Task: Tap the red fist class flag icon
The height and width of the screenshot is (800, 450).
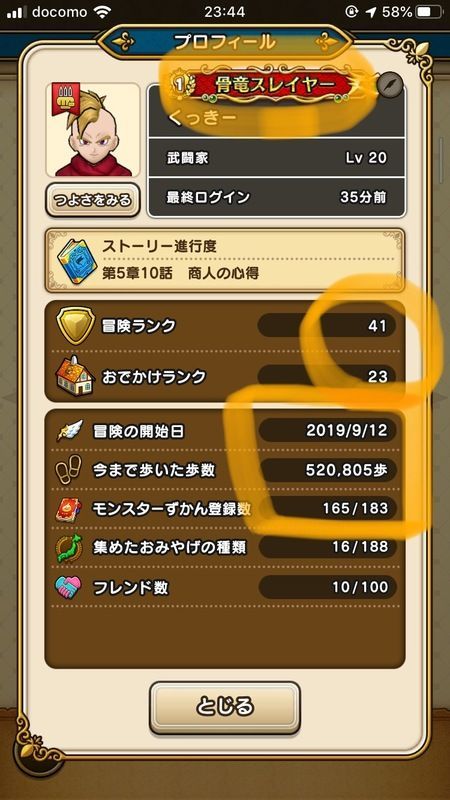Action: click(x=63, y=97)
